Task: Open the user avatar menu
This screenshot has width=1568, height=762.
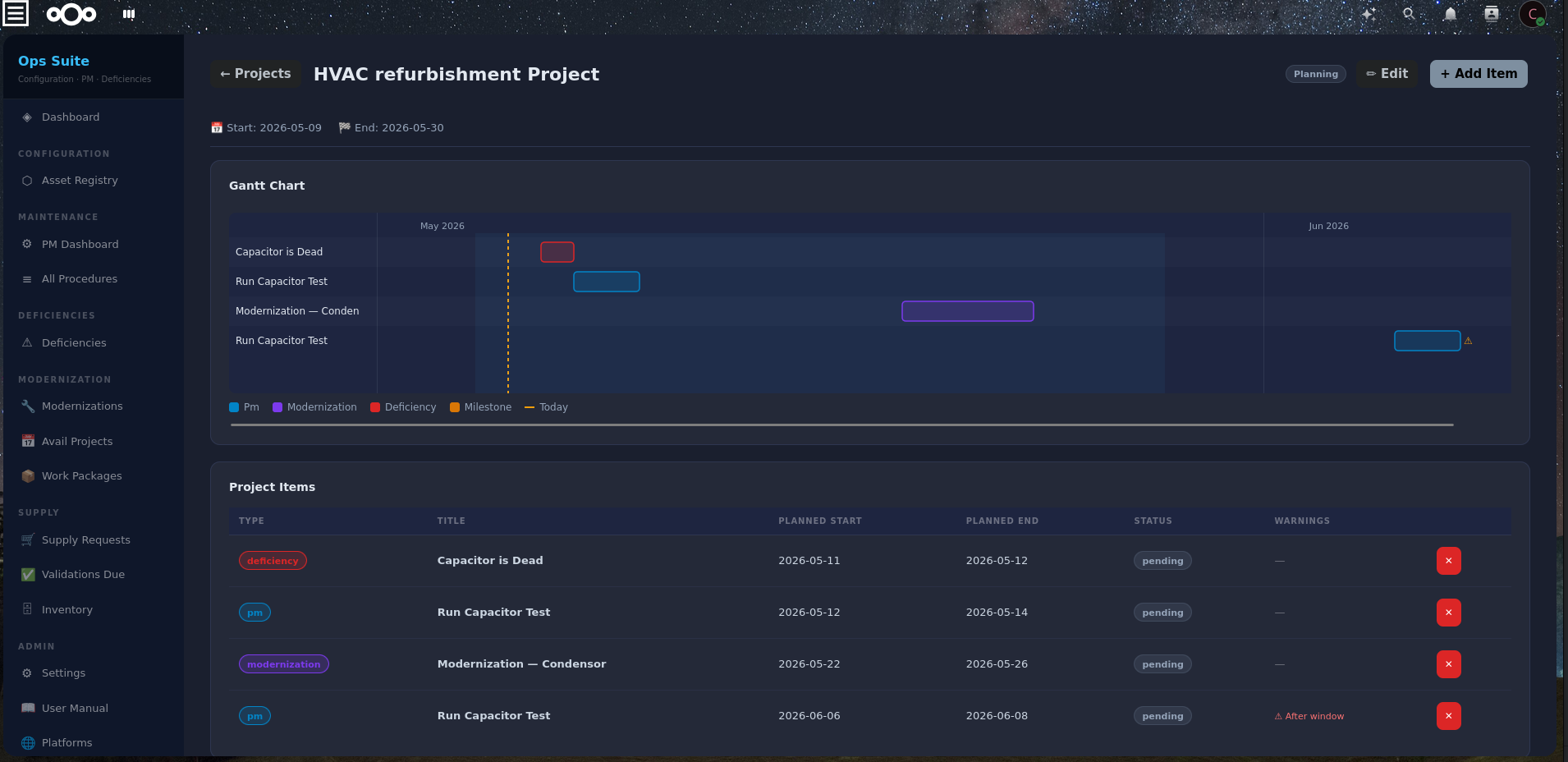Action: tap(1533, 14)
